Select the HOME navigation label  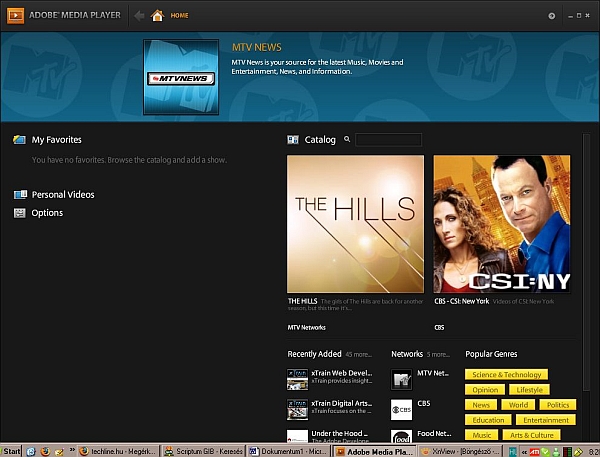[x=179, y=16]
